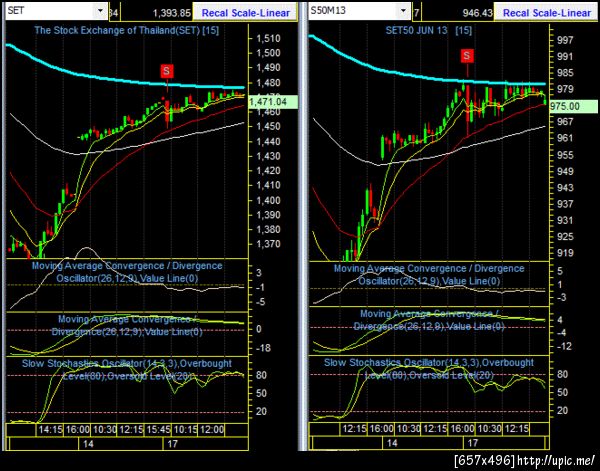The height and width of the screenshot is (471, 600).
Task: Click the red S sell marker on SET chart
Action: pos(166,71)
